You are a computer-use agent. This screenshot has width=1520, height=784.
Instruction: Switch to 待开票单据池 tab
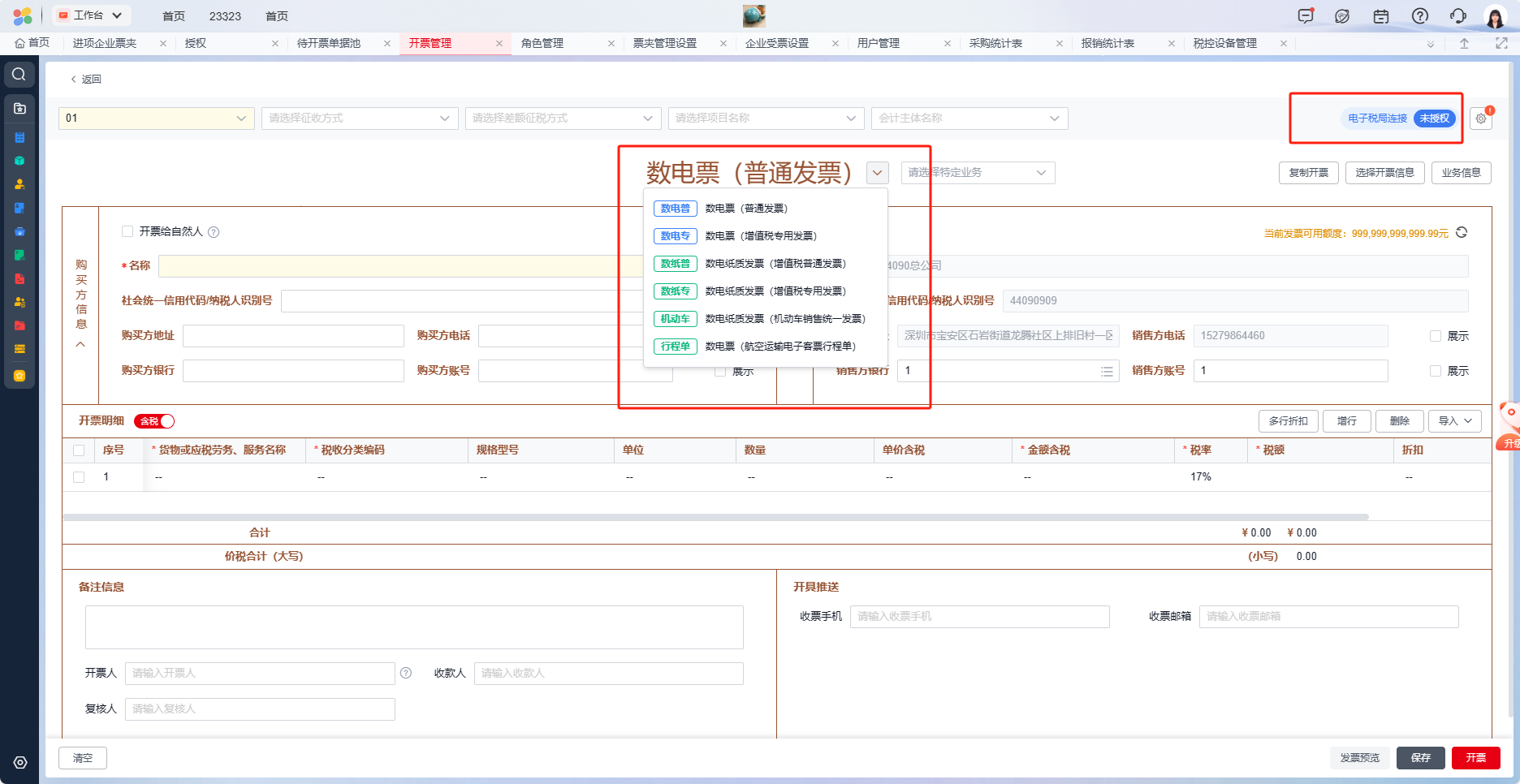pos(329,43)
